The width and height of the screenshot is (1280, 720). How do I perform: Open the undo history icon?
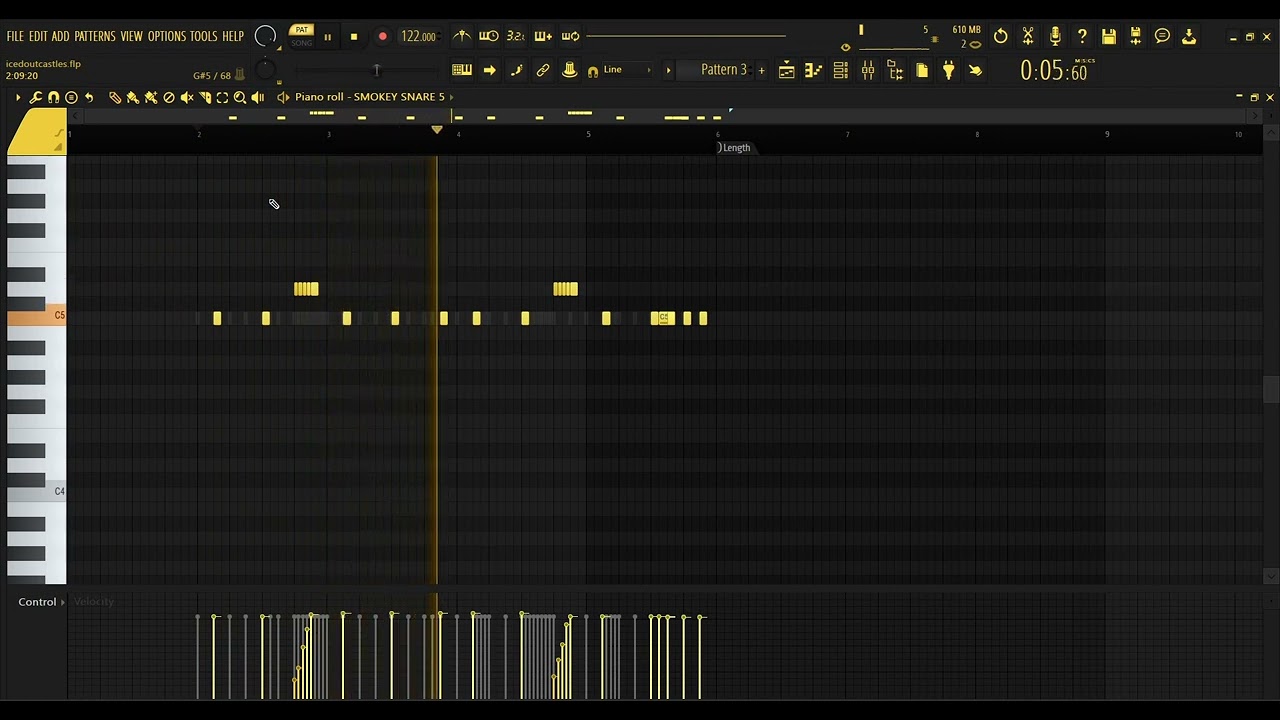pos(1001,36)
